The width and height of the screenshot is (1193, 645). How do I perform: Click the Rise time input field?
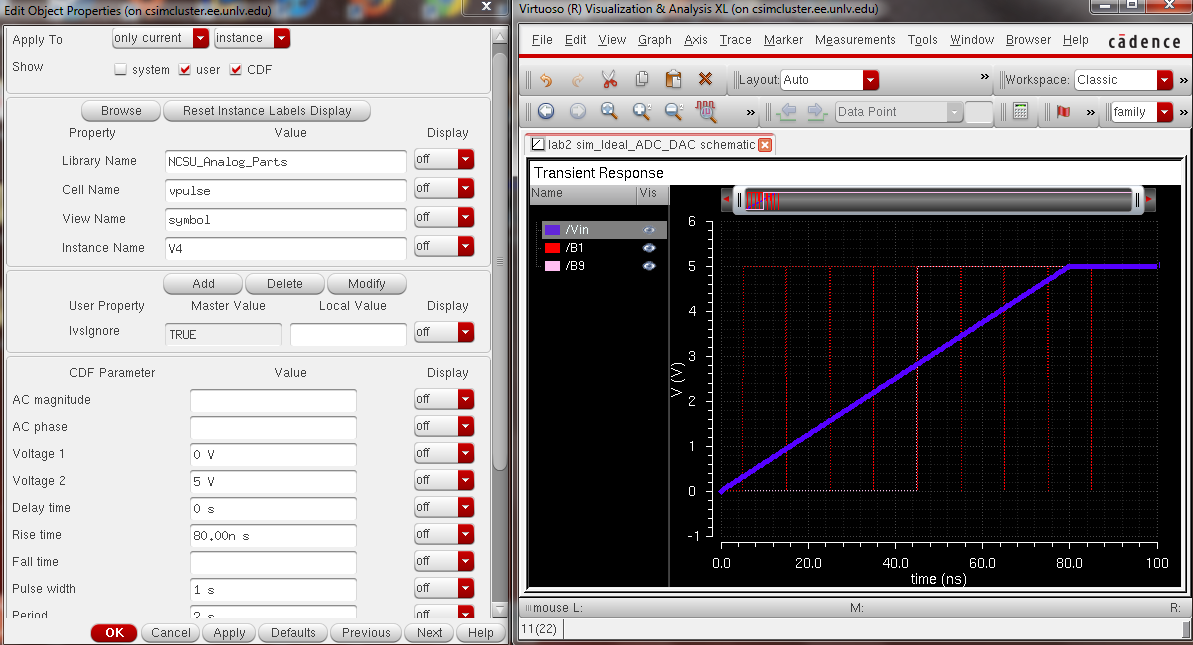pyautogui.click(x=273, y=535)
